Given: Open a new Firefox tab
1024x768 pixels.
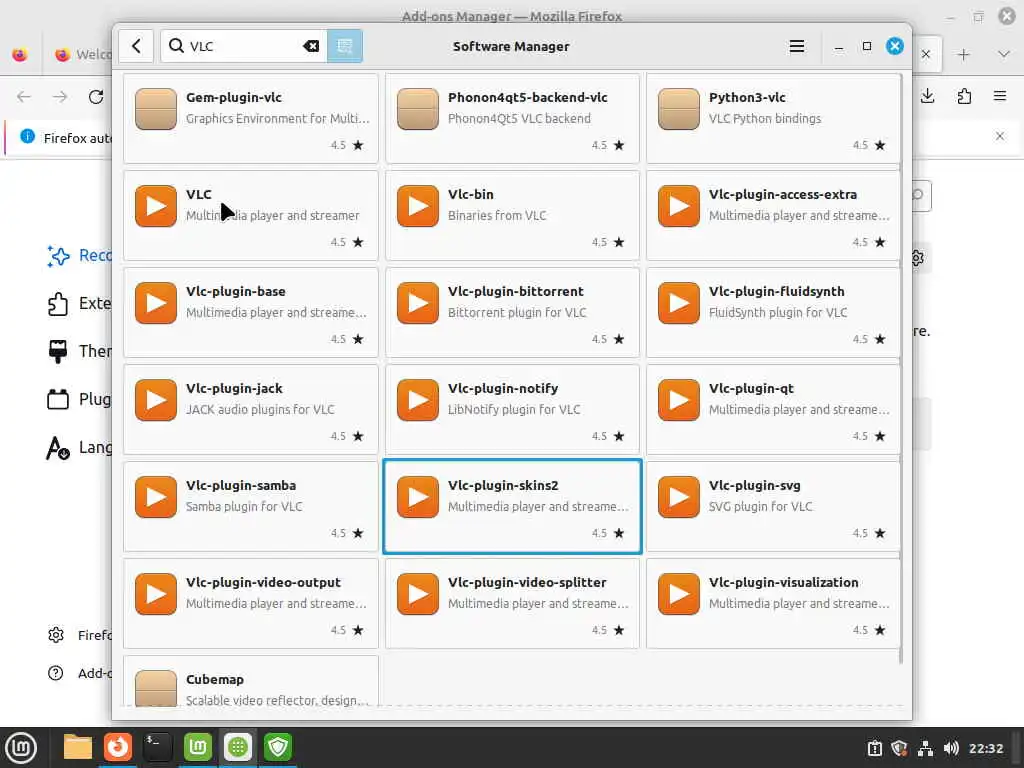Looking at the screenshot, I should 963,55.
